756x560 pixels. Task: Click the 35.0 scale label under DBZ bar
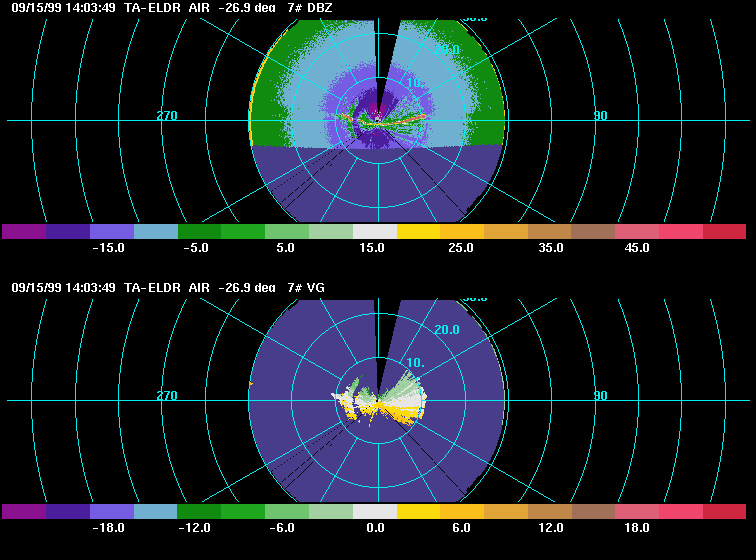(x=551, y=248)
